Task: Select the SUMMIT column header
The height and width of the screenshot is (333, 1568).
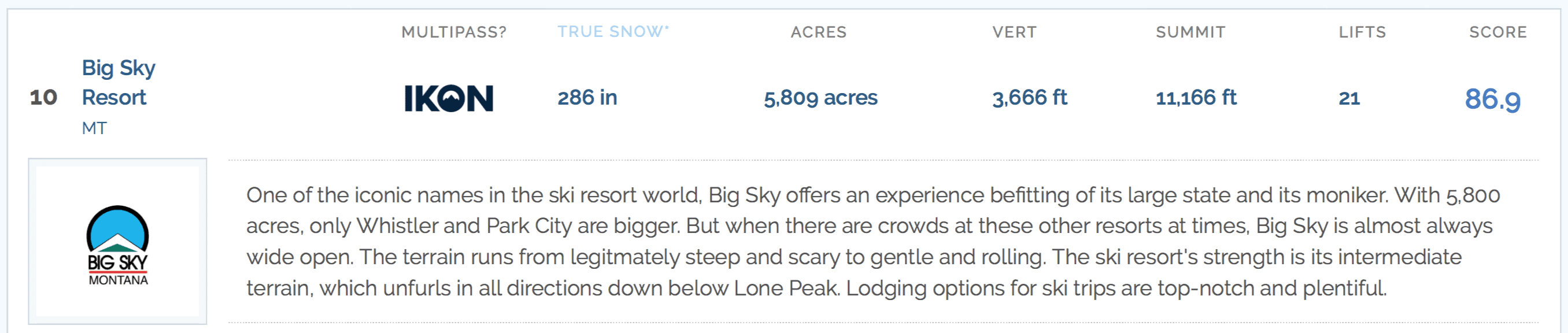Action: tap(1190, 32)
